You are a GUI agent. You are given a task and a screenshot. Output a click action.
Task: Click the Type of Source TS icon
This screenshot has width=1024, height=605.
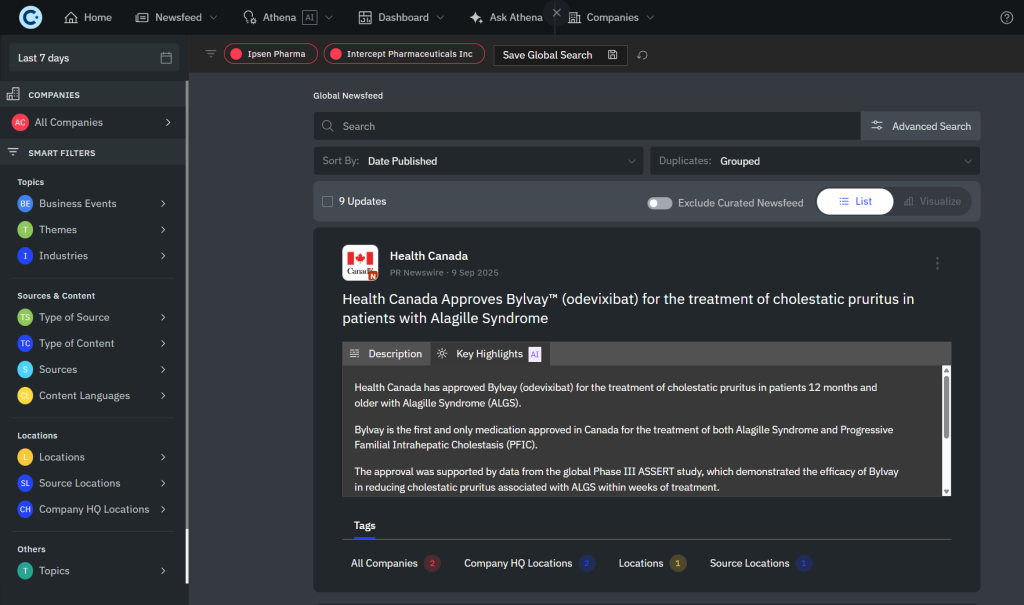pyautogui.click(x=25, y=317)
